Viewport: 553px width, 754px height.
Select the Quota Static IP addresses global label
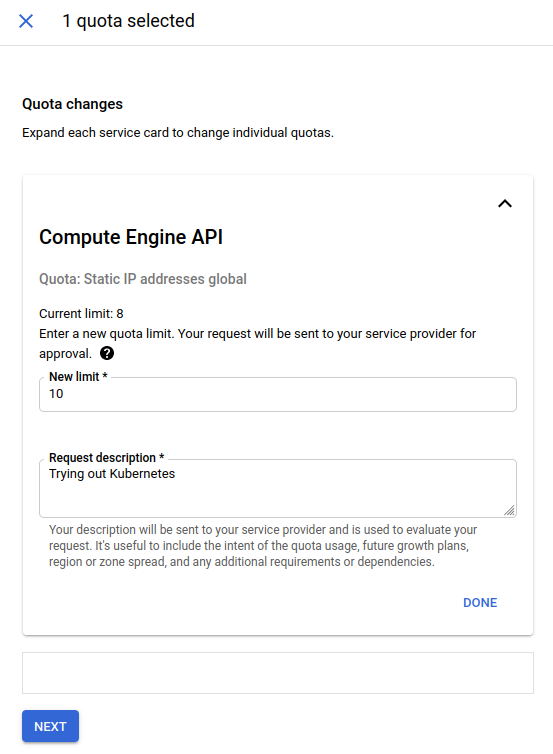[x=143, y=279]
